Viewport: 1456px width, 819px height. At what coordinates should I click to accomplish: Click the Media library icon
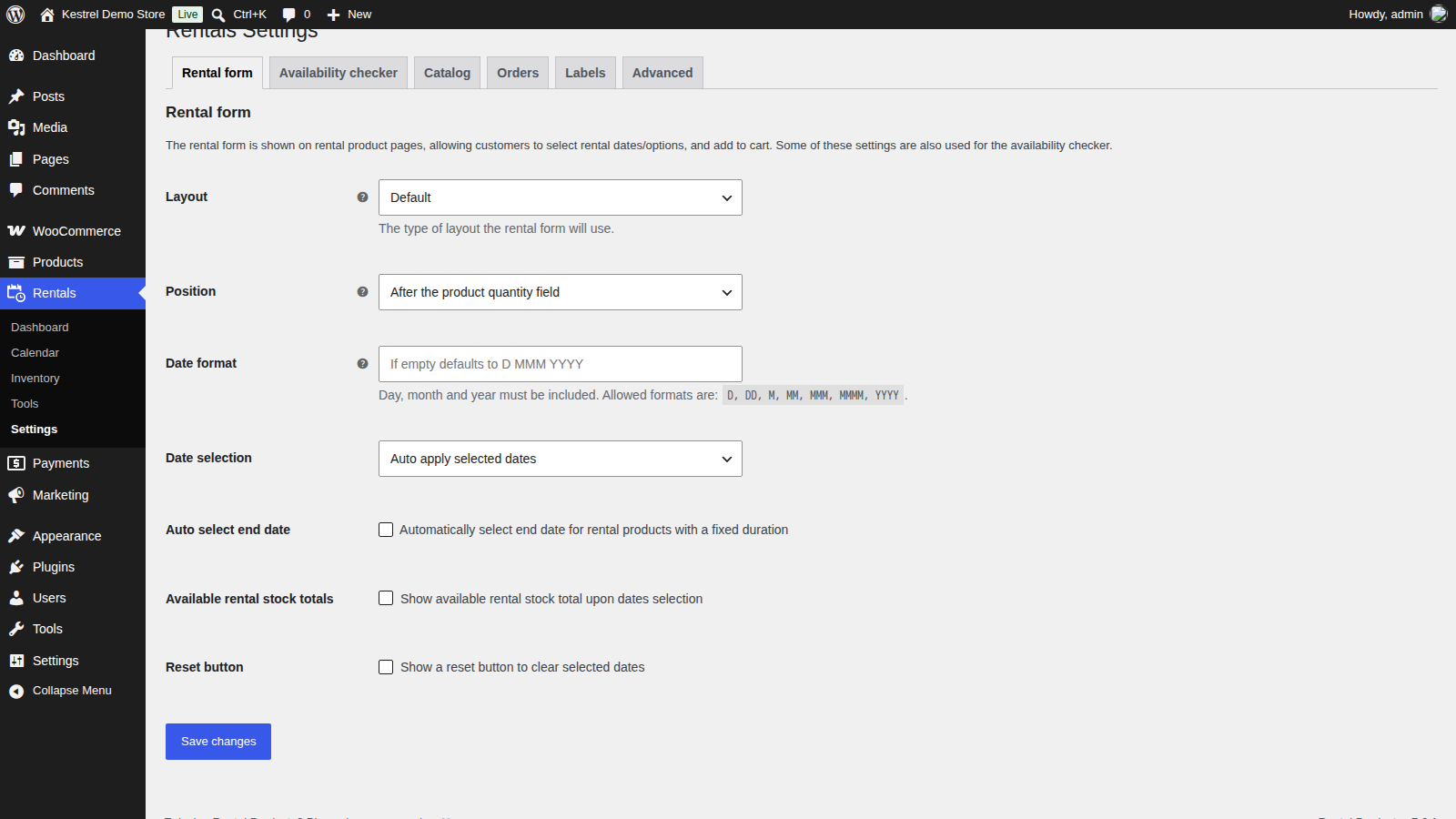16,127
